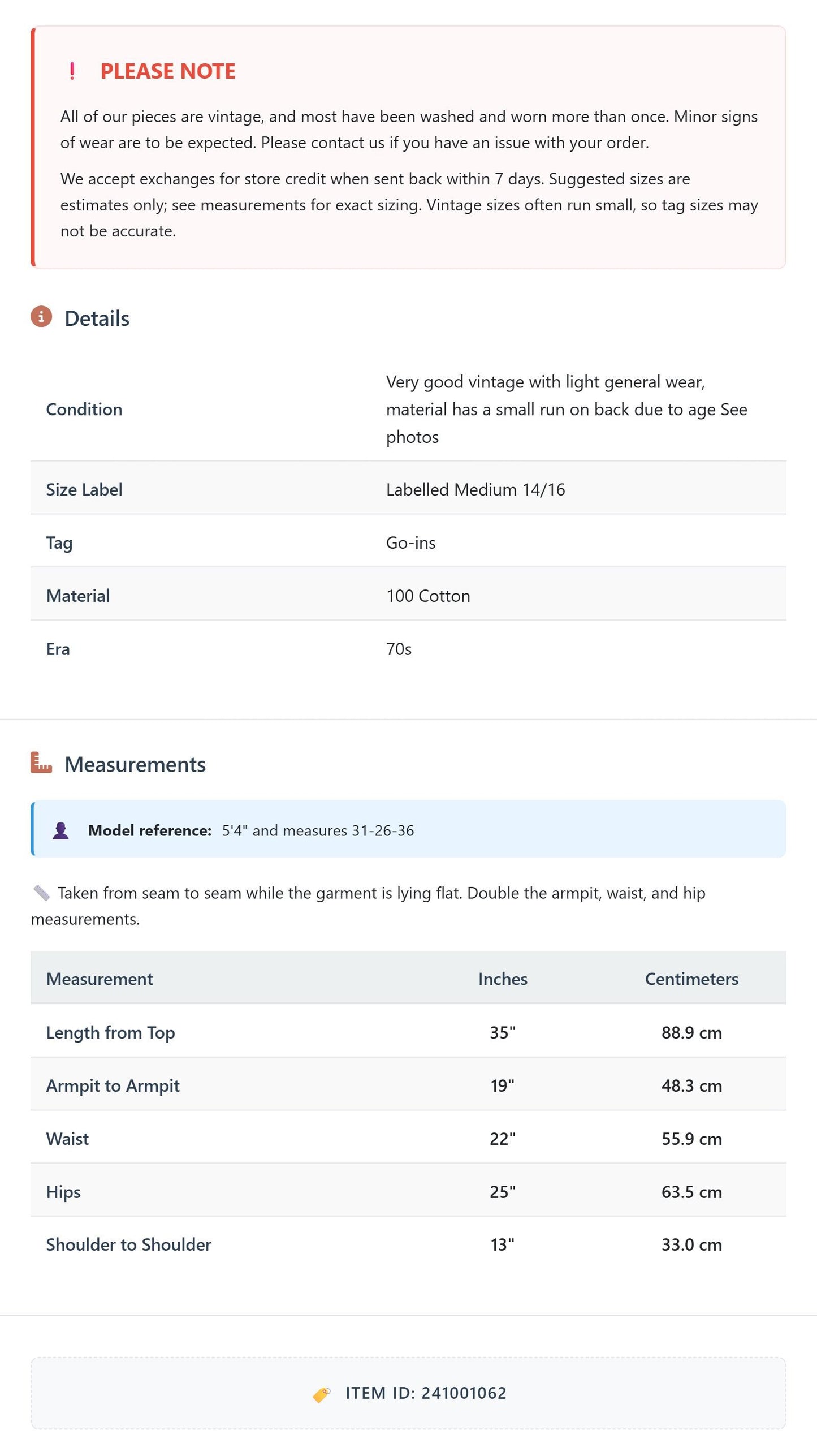Click the 'Labelled Medium 14/16' size value
The height and width of the screenshot is (1456, 817).
[x=475, y=490]
